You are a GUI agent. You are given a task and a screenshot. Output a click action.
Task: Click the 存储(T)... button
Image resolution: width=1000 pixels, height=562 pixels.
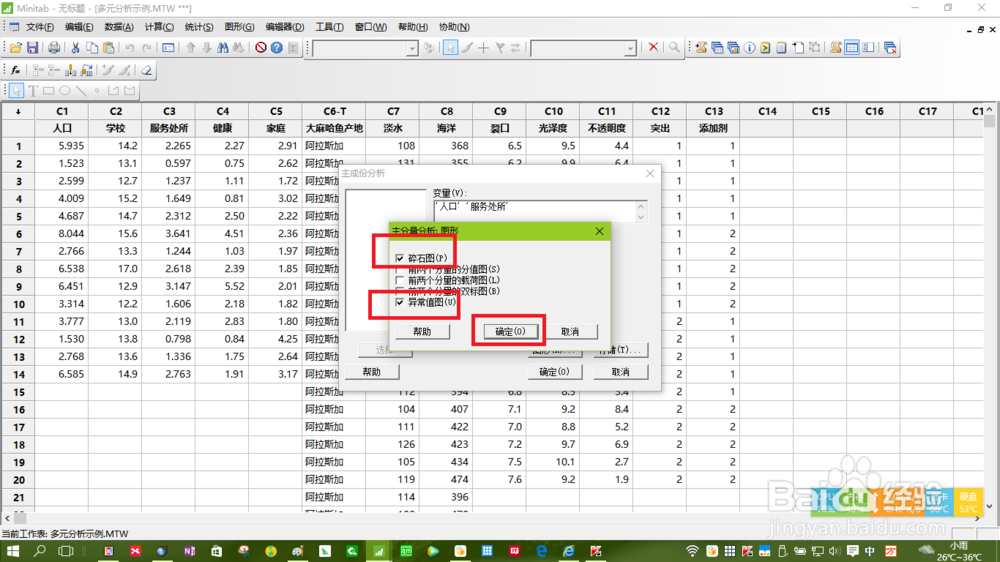click(621, 350)
